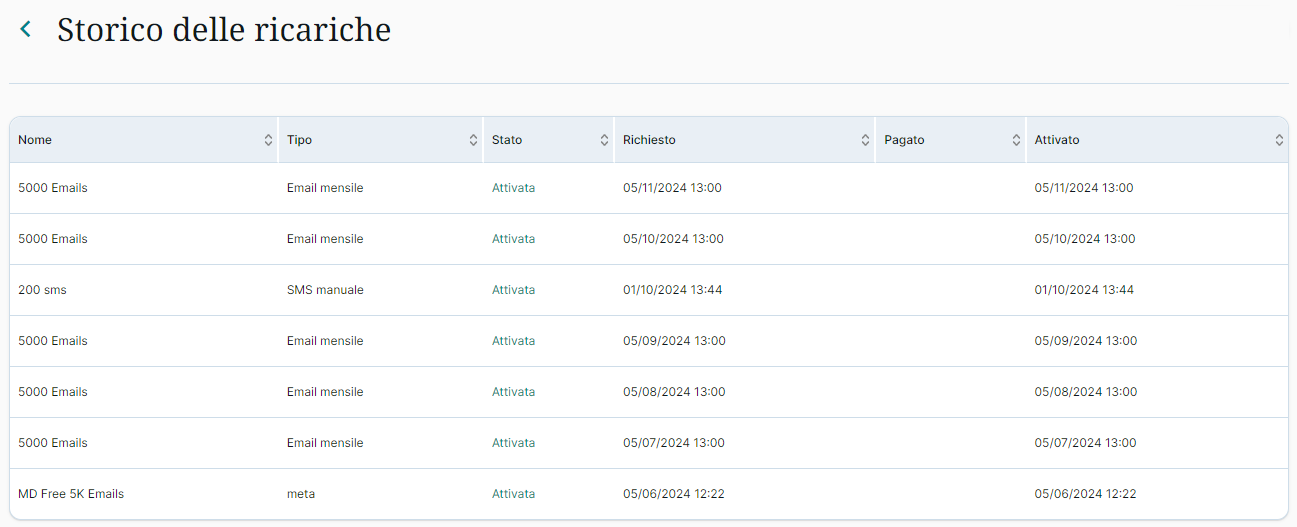Select the 5000 Emails row requested 05/10/2024
The width and height of the screenshot is (1297, 527).
pos(53,239)
